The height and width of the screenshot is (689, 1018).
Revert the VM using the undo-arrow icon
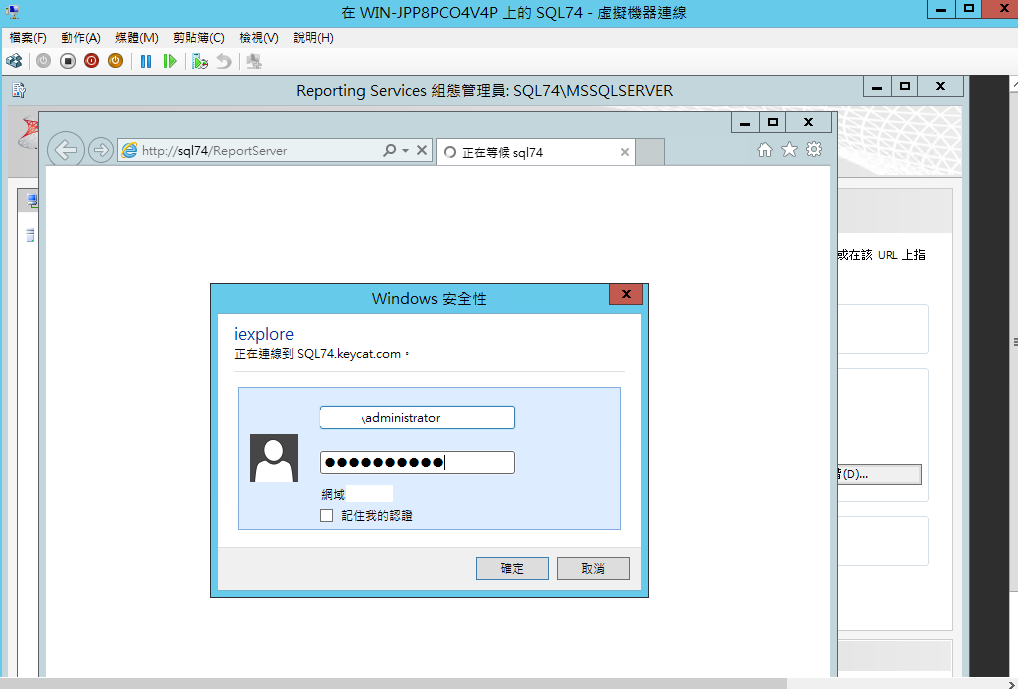click(x=224, y=61)
